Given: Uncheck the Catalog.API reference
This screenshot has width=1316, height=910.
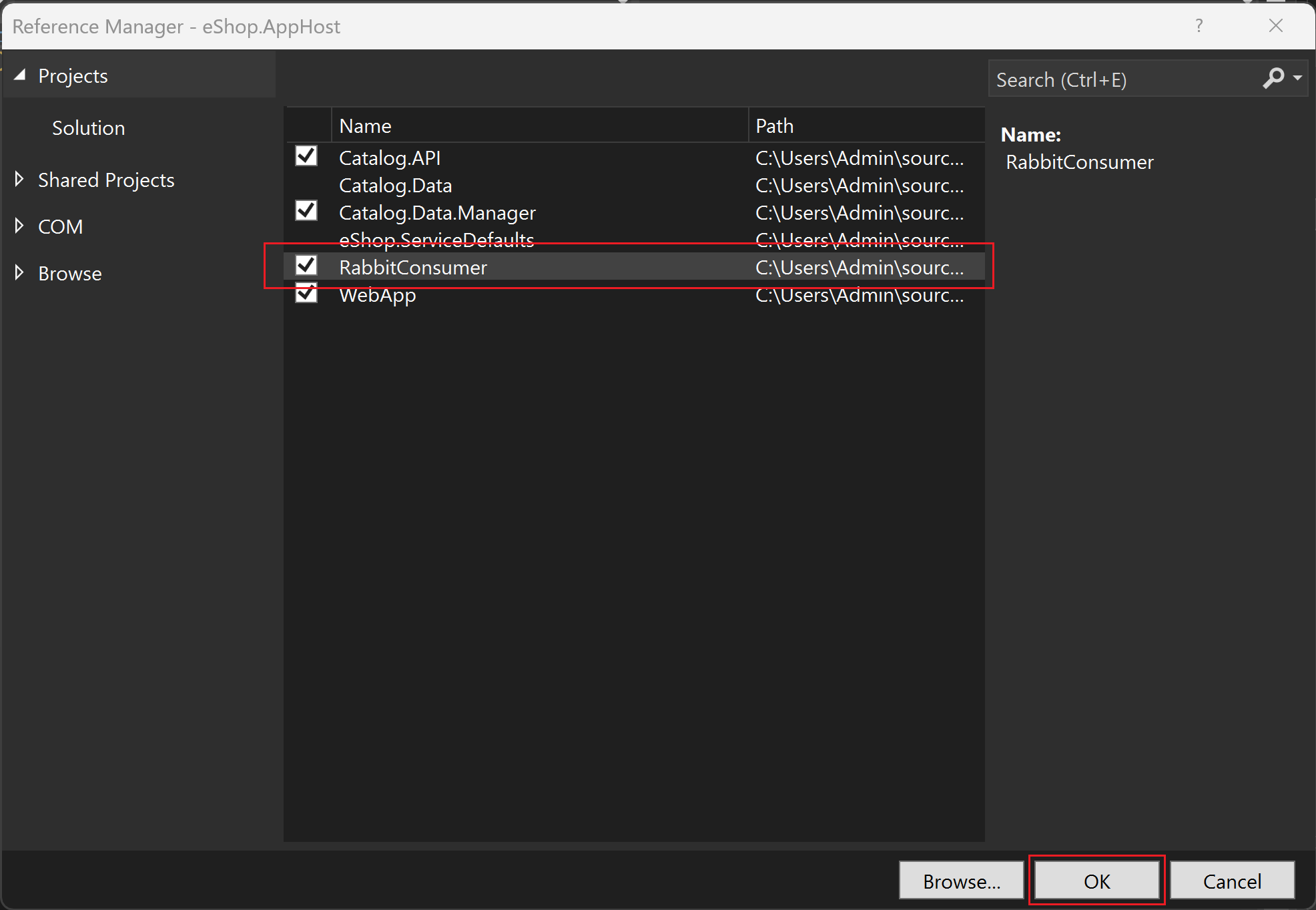Looking at the screenshot, I should pyautogui.click(x=306, y=157).
